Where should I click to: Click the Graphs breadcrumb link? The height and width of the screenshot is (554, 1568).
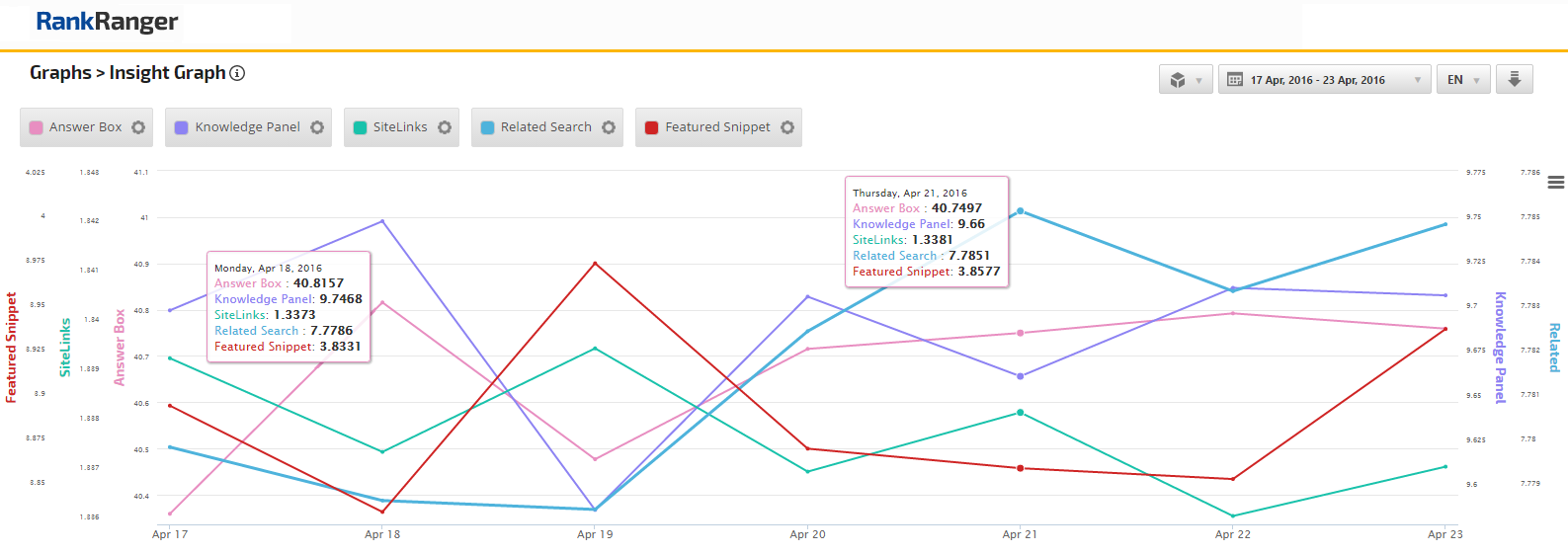pyautogui.click(x=60, y=73)
